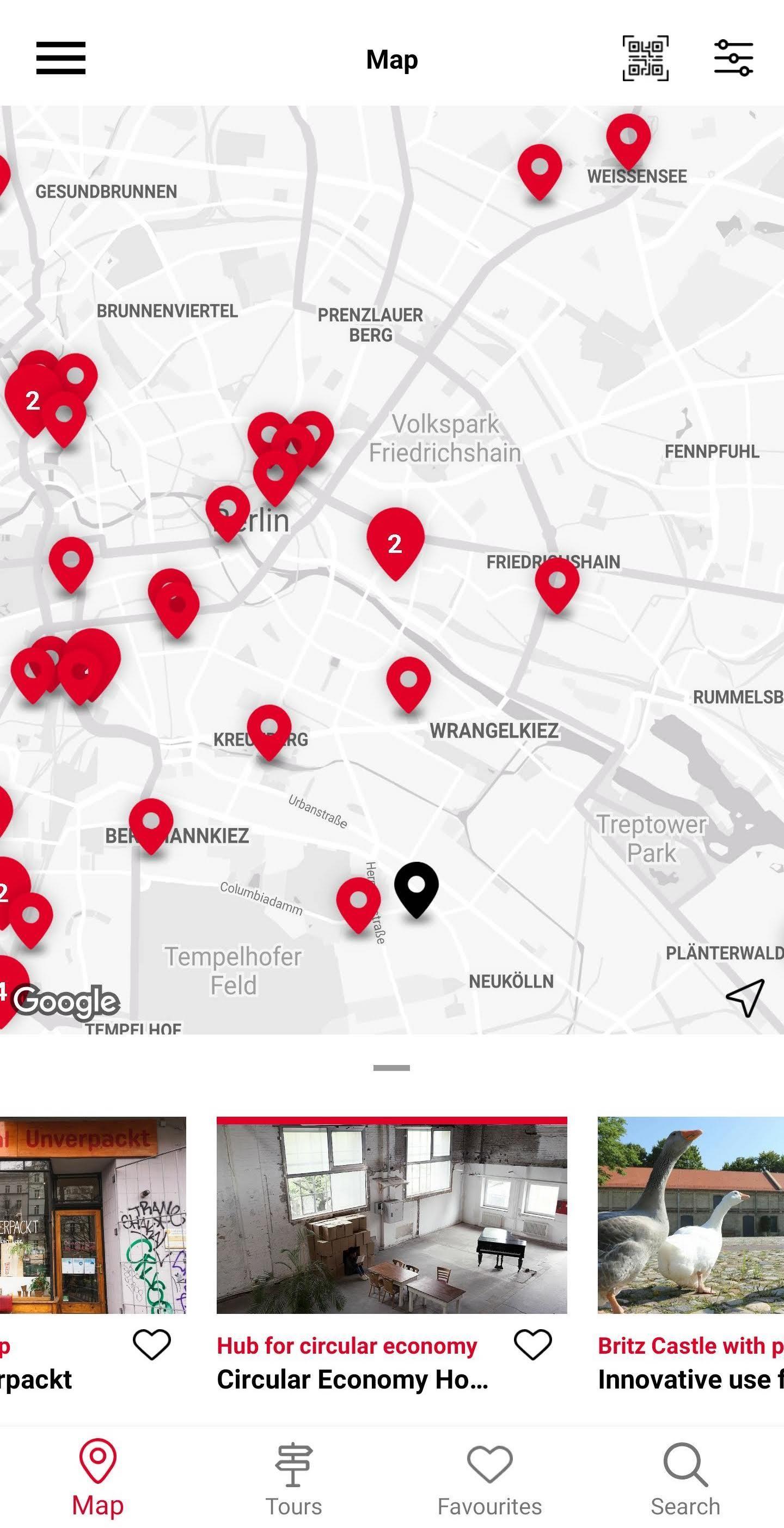The height and width of the screenshot is (1528, 784).
Task: Center map on my location arrow
Action: pos(745,998)
